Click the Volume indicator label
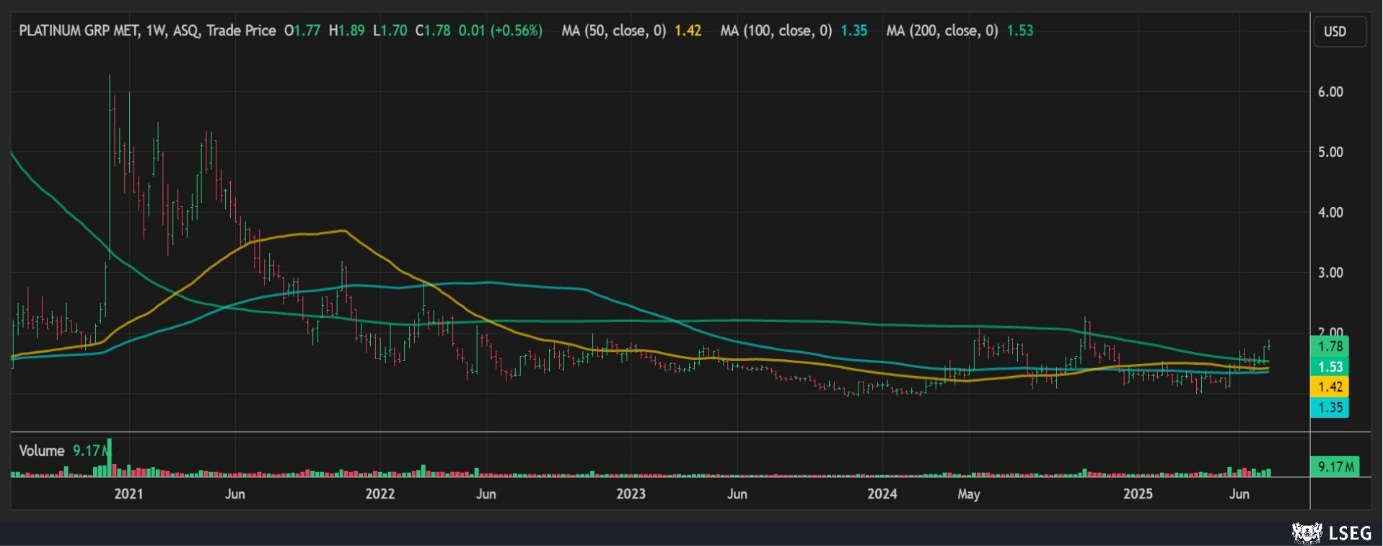The image size is (1383, 546). click(x=42, y=451)
